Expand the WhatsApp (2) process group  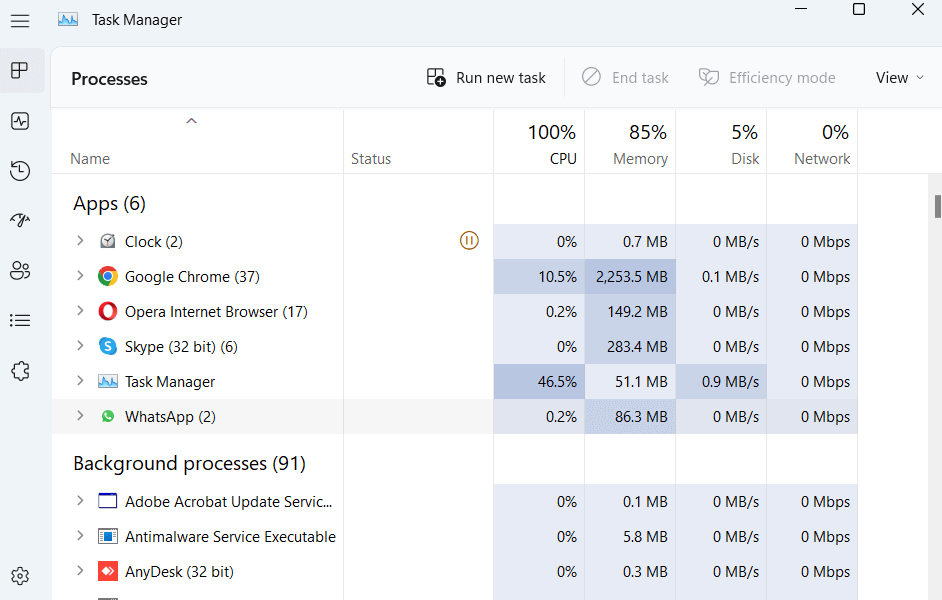[80, 415]
